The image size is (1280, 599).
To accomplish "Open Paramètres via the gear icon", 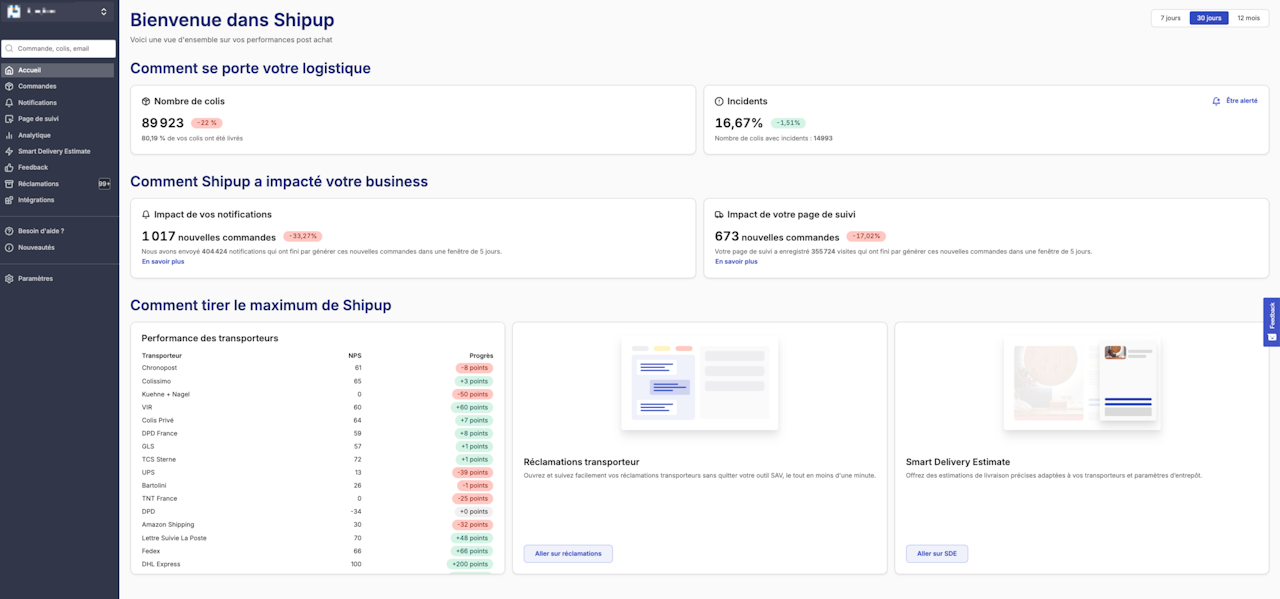I will 9,279.
